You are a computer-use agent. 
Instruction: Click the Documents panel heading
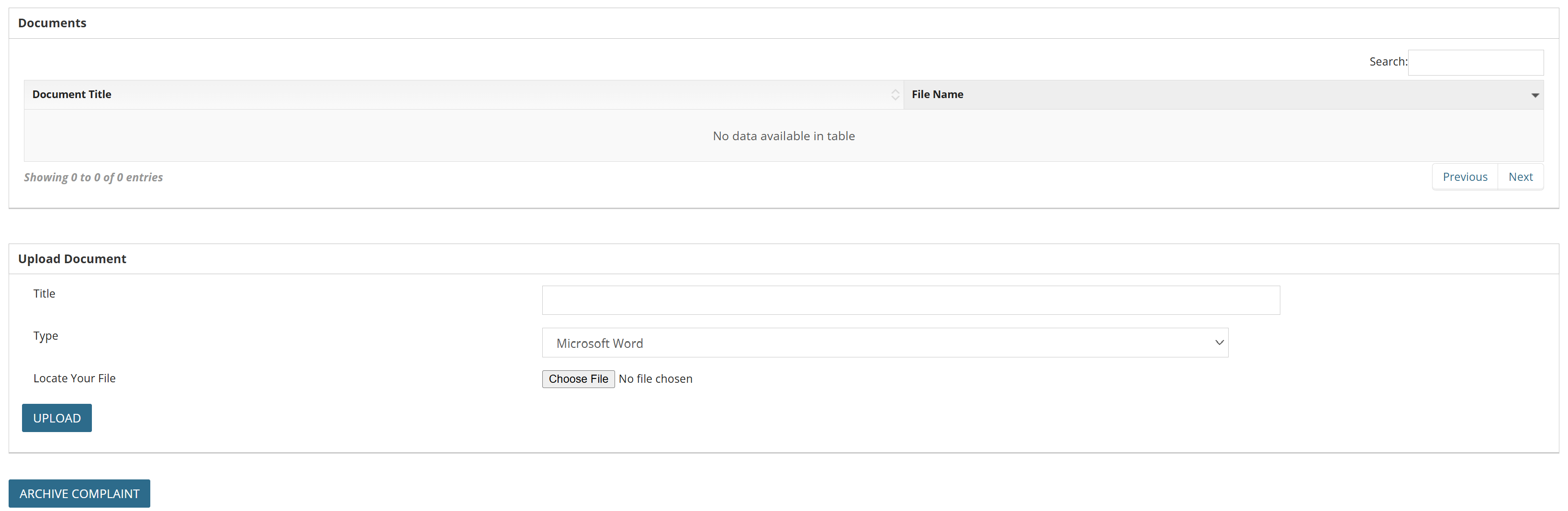(x=52, y=23)
